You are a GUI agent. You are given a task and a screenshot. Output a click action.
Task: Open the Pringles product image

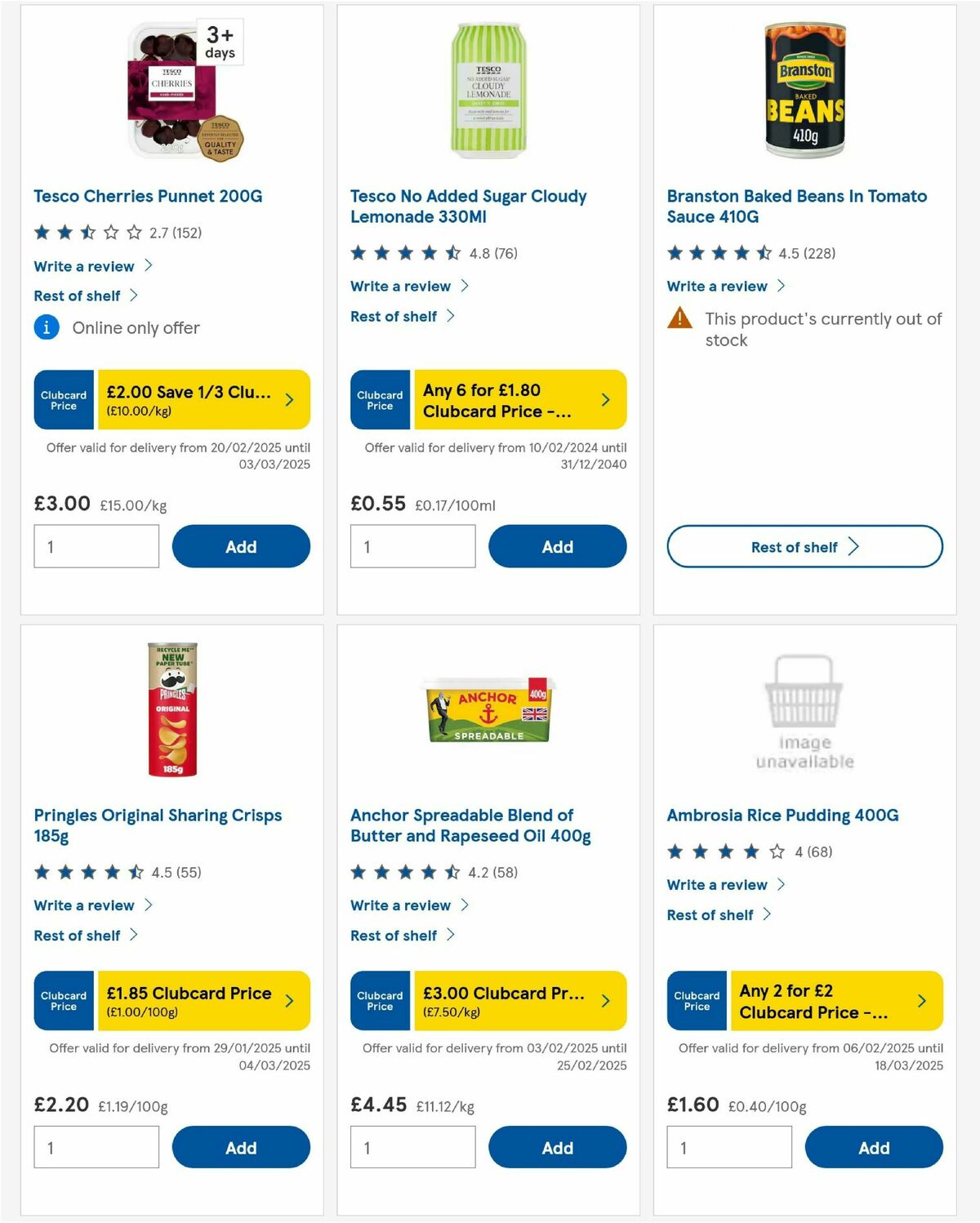[x=173, y=709]
